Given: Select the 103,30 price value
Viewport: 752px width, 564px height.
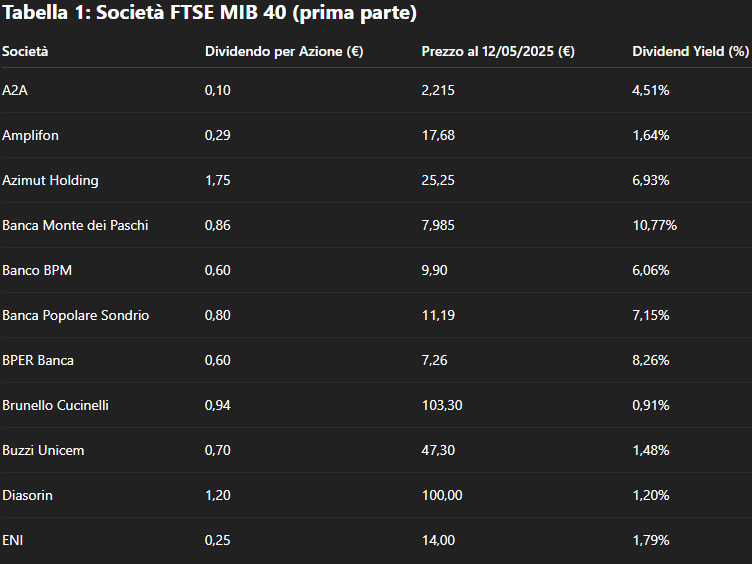Looking at the screenshot, I should [x=442, y=405].
